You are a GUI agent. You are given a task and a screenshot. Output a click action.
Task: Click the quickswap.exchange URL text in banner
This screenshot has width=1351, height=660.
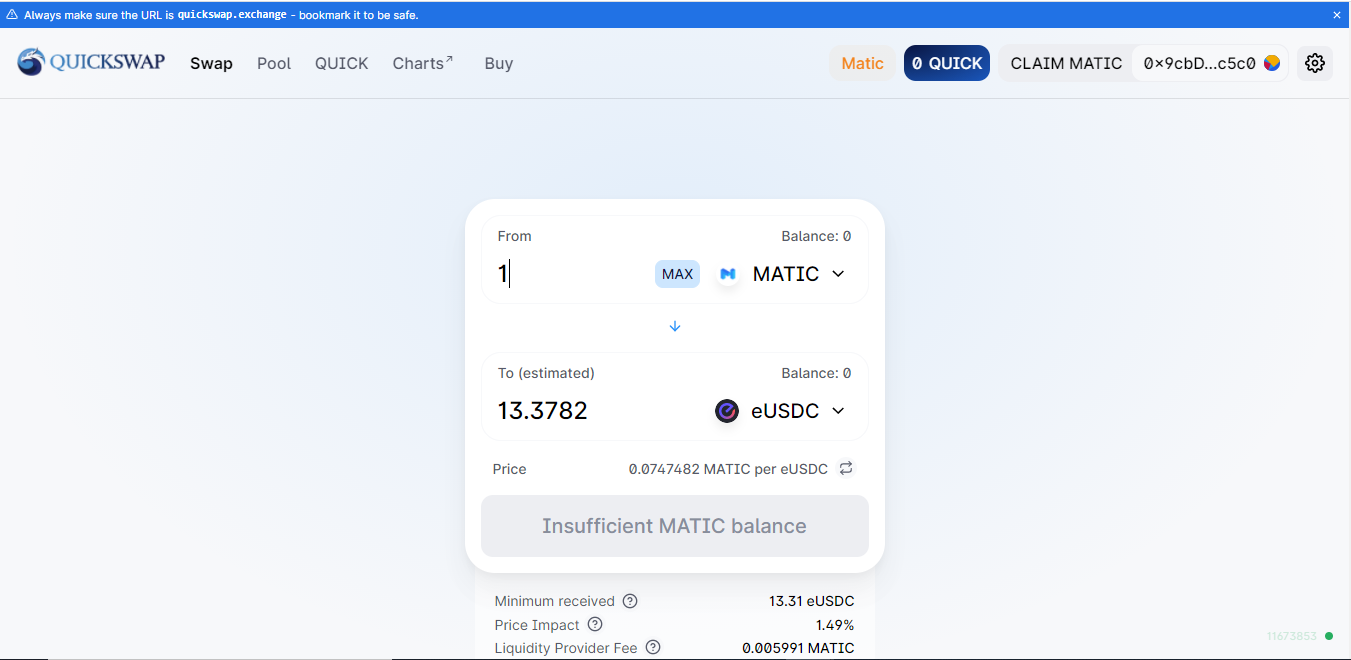pyautogui.click(x=232, y=15)
